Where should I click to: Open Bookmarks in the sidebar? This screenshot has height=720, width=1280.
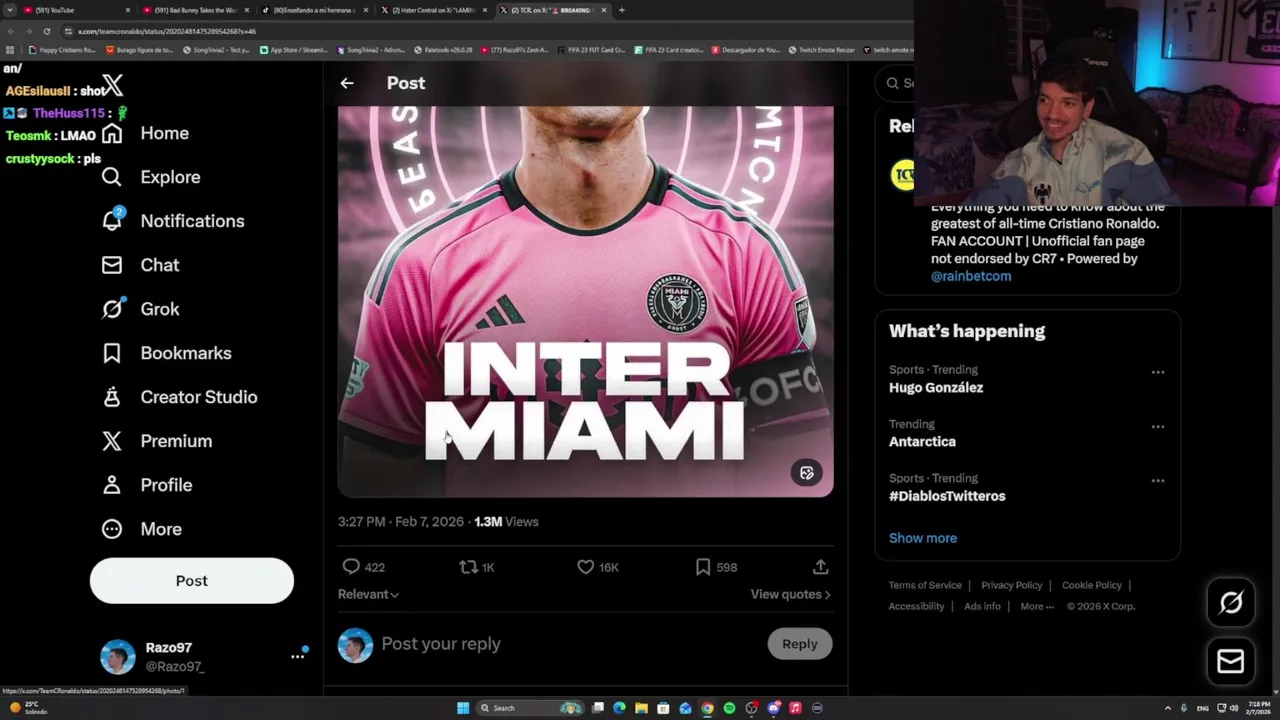(166, 353)
